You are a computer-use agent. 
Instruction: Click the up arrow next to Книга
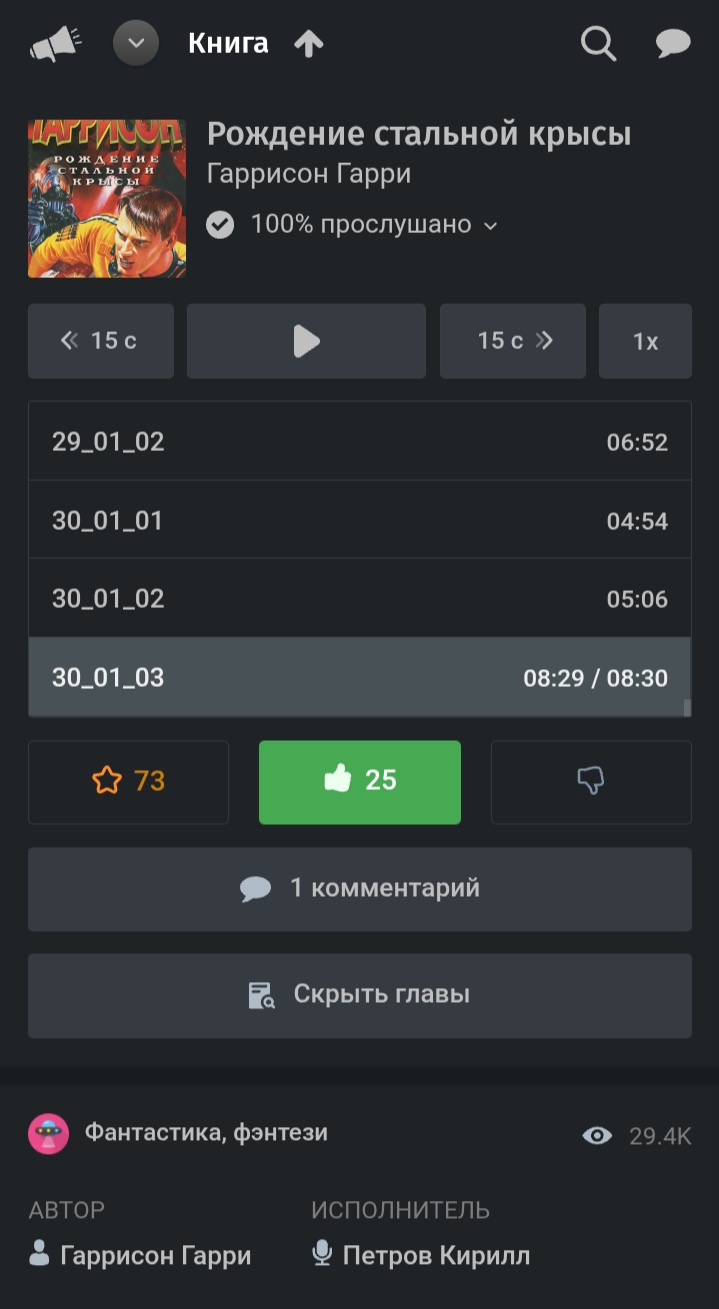click(309, 44)
